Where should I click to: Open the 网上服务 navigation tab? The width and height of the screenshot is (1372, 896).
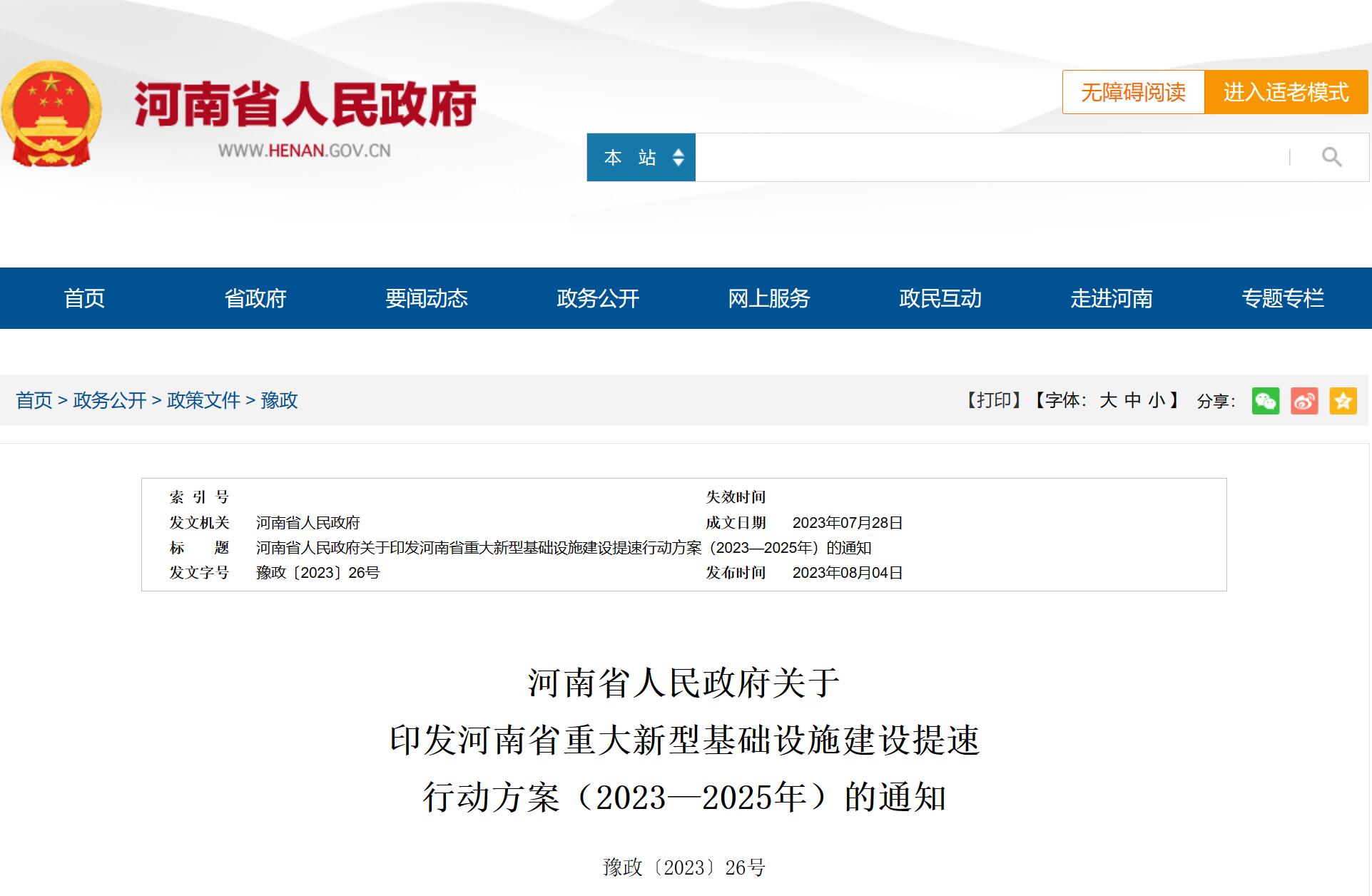click(x=769, y=298)
